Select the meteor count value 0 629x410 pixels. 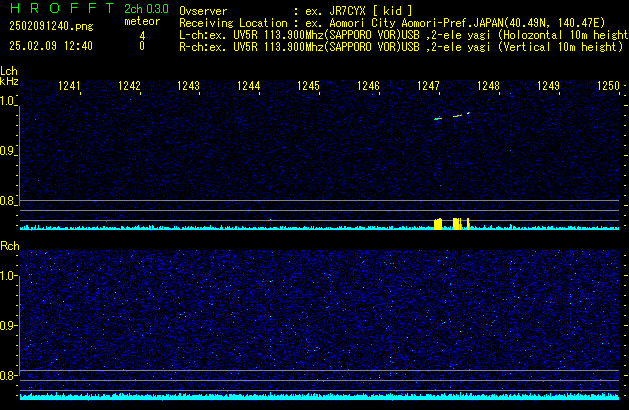142,46
